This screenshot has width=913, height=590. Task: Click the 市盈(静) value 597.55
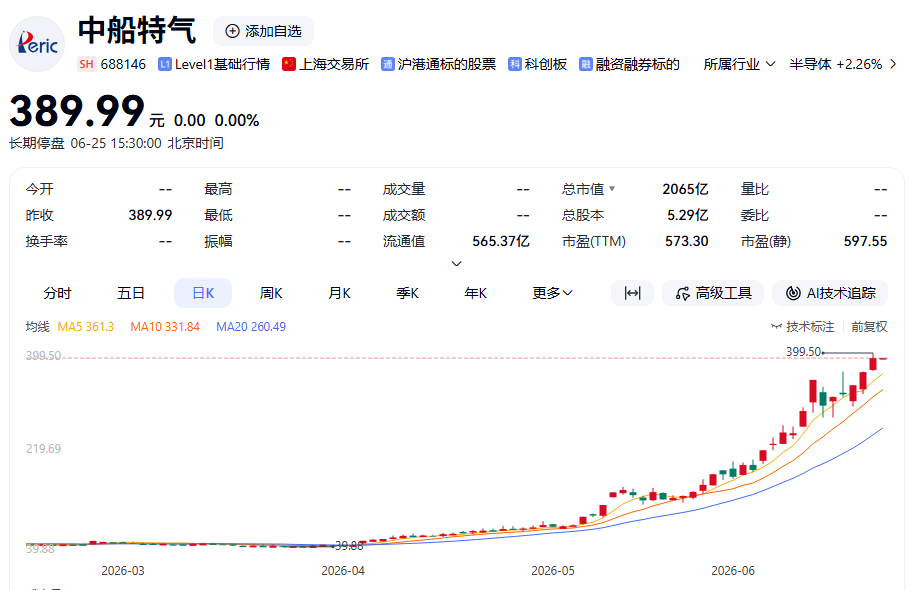click(865, 241)
